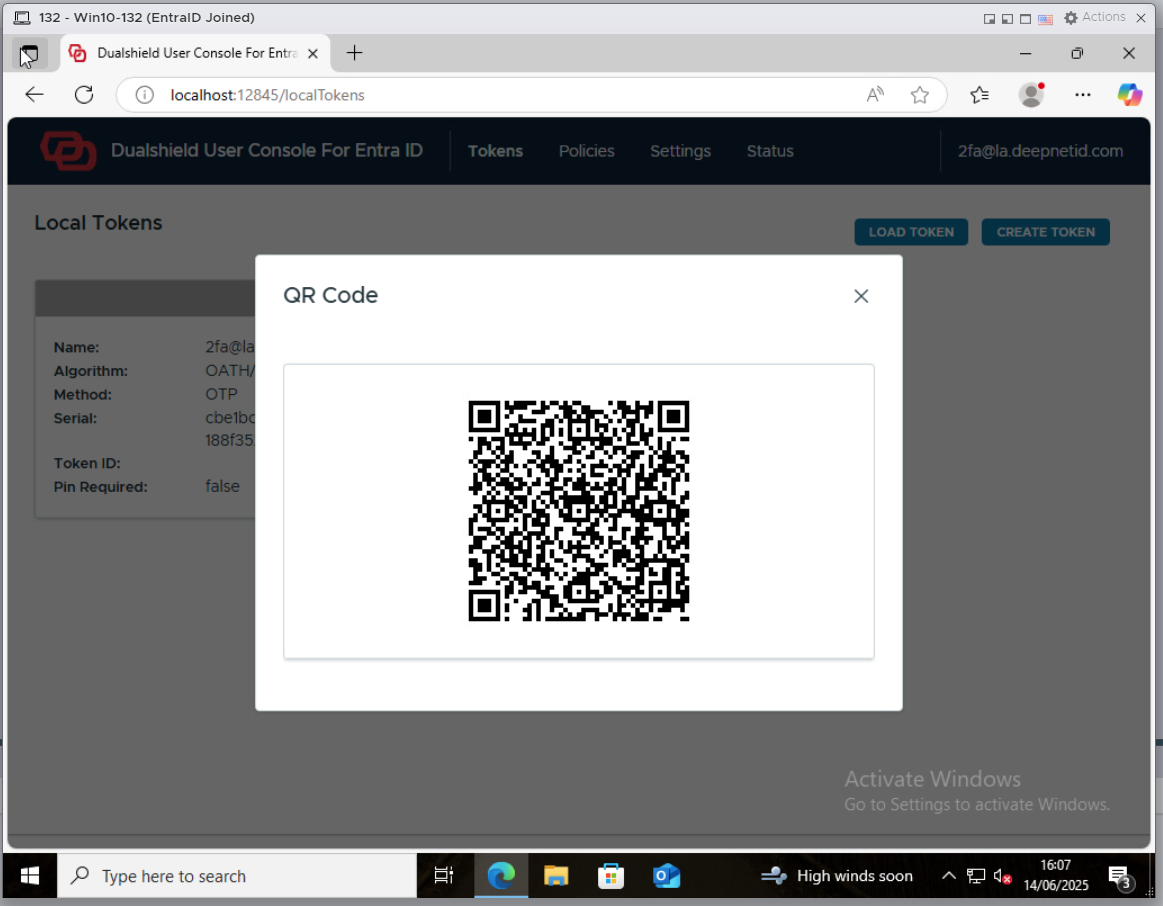The width and height of the screenshot is (1163, 906).
Task: Open the favorites list icon
Action: [x=979, y=95]
